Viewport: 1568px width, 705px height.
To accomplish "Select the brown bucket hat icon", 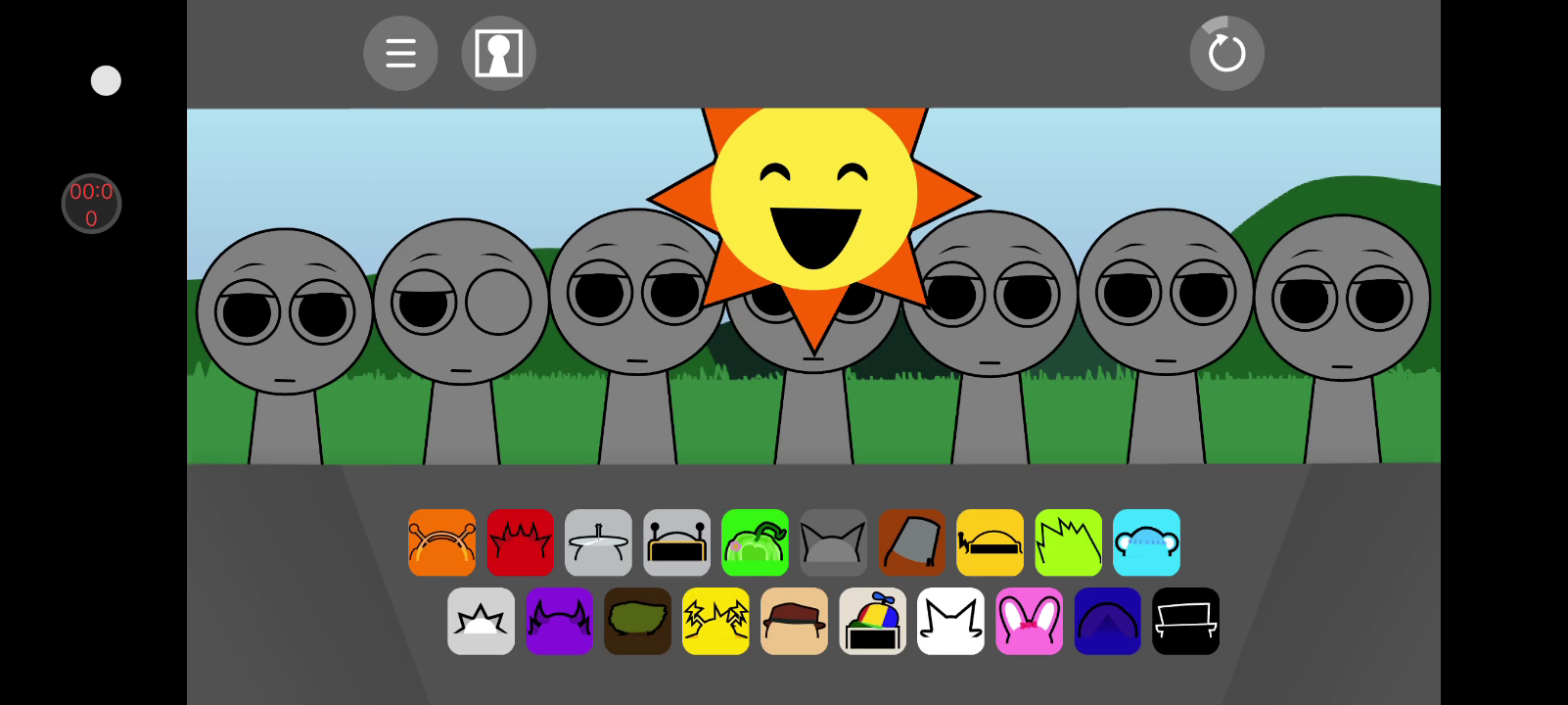I will pos(911,542).
